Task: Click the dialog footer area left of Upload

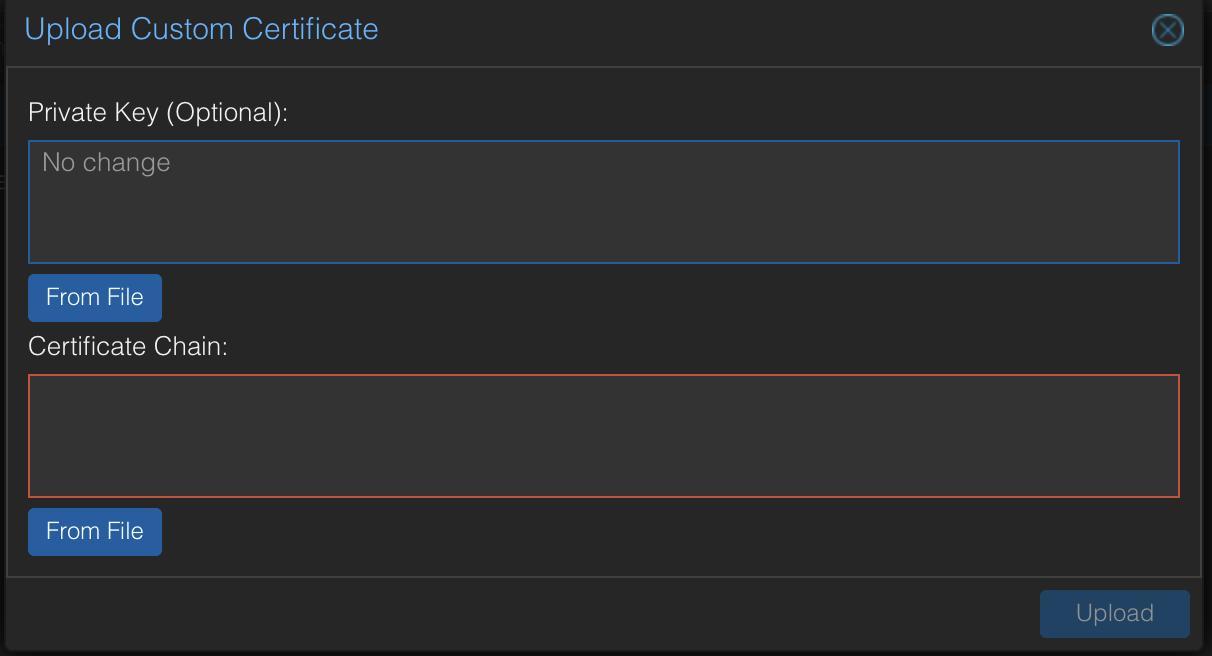Action: click(520, 613)
